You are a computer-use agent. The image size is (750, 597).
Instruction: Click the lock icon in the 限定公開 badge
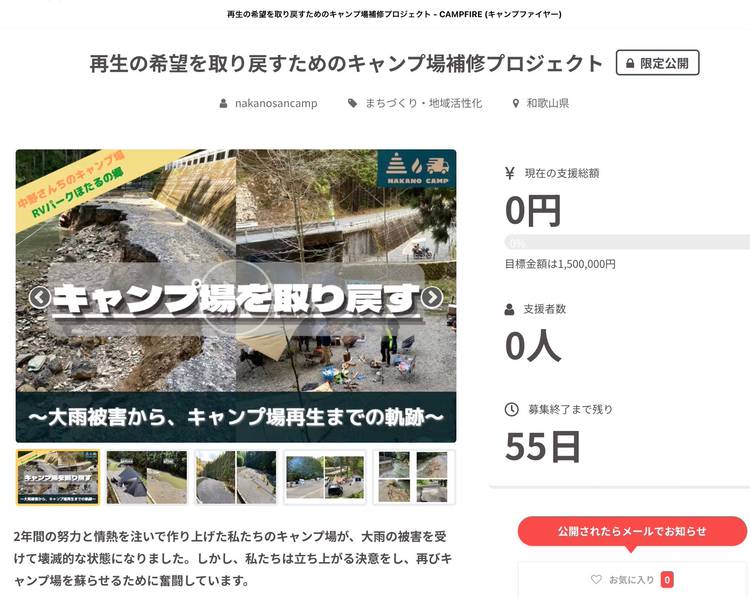pos(629,63)
